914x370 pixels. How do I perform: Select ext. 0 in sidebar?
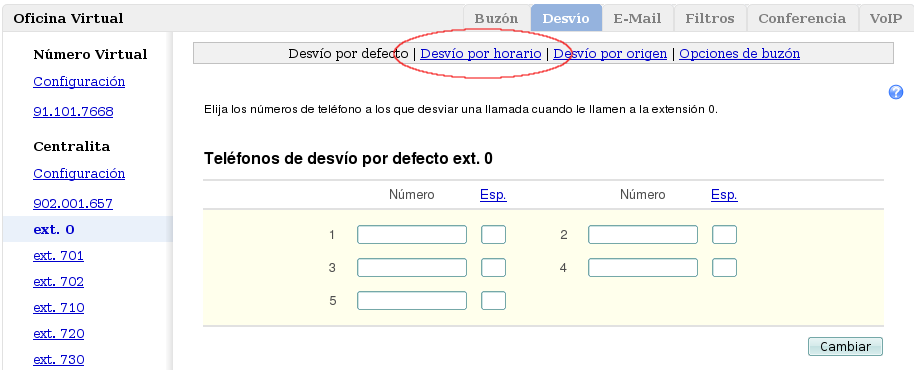[87, 230]
